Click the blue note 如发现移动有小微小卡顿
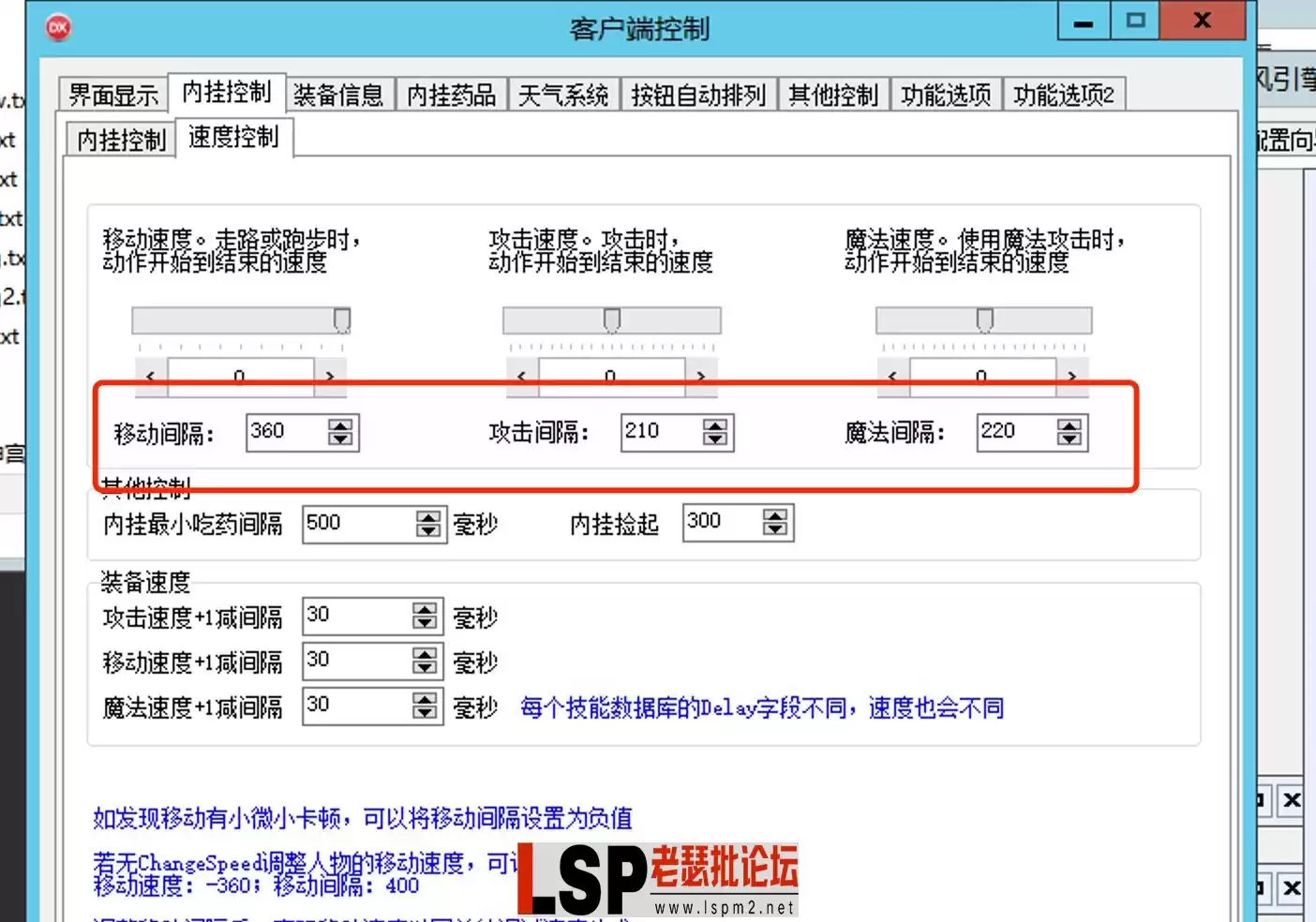The height and width of the screenshot is (922, 1316). (363, 818)
